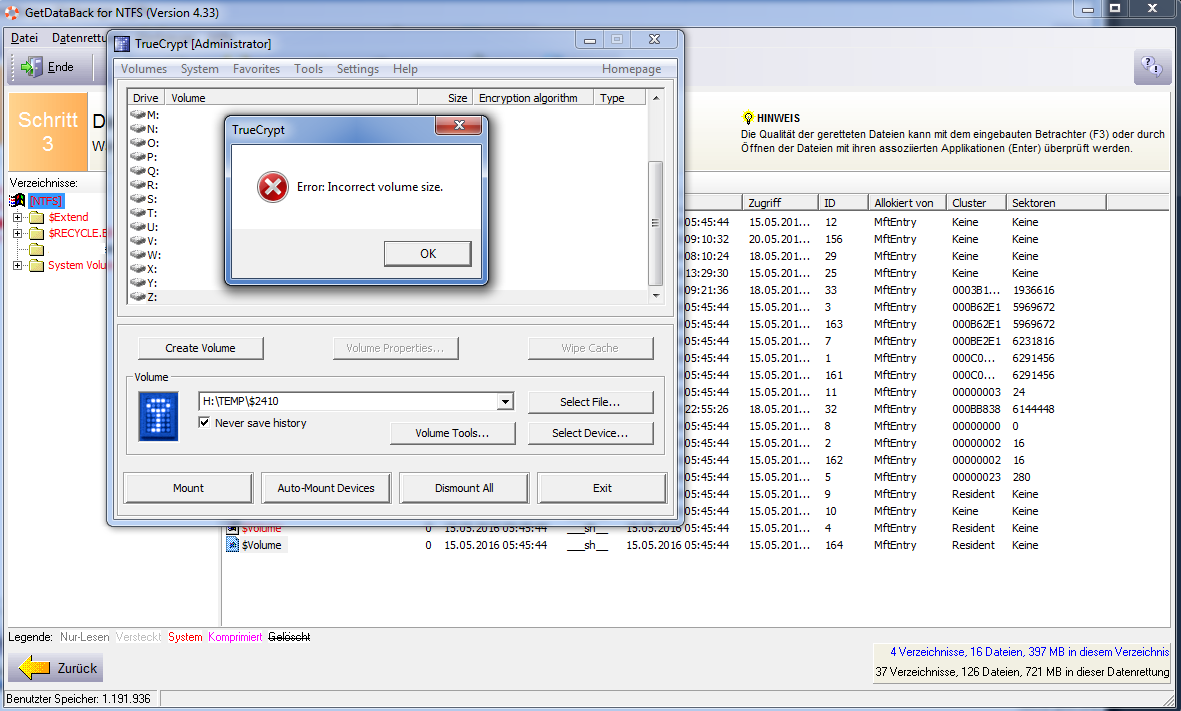
Task: Click the Encryption algorithm column header
Action: [533, 98]
